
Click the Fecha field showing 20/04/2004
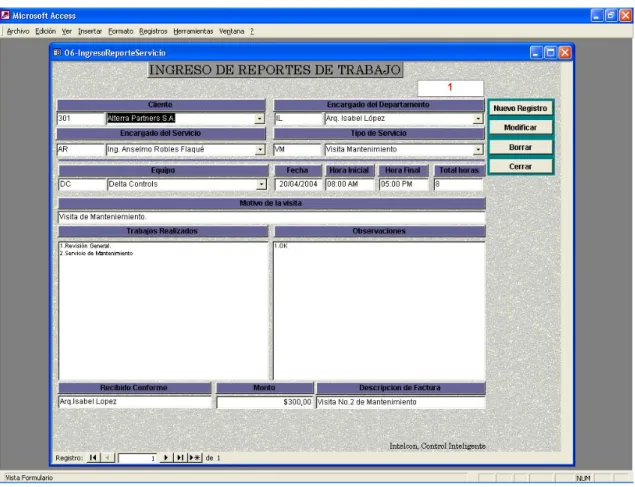(298, 184)
